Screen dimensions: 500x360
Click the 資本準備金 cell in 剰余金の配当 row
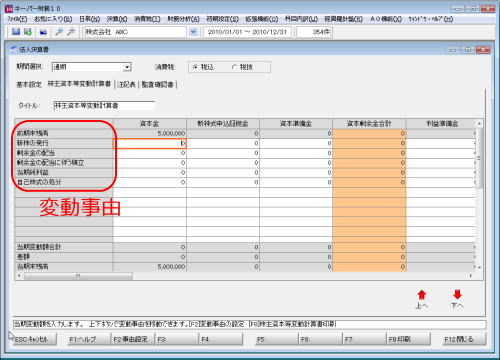(296, 153)
